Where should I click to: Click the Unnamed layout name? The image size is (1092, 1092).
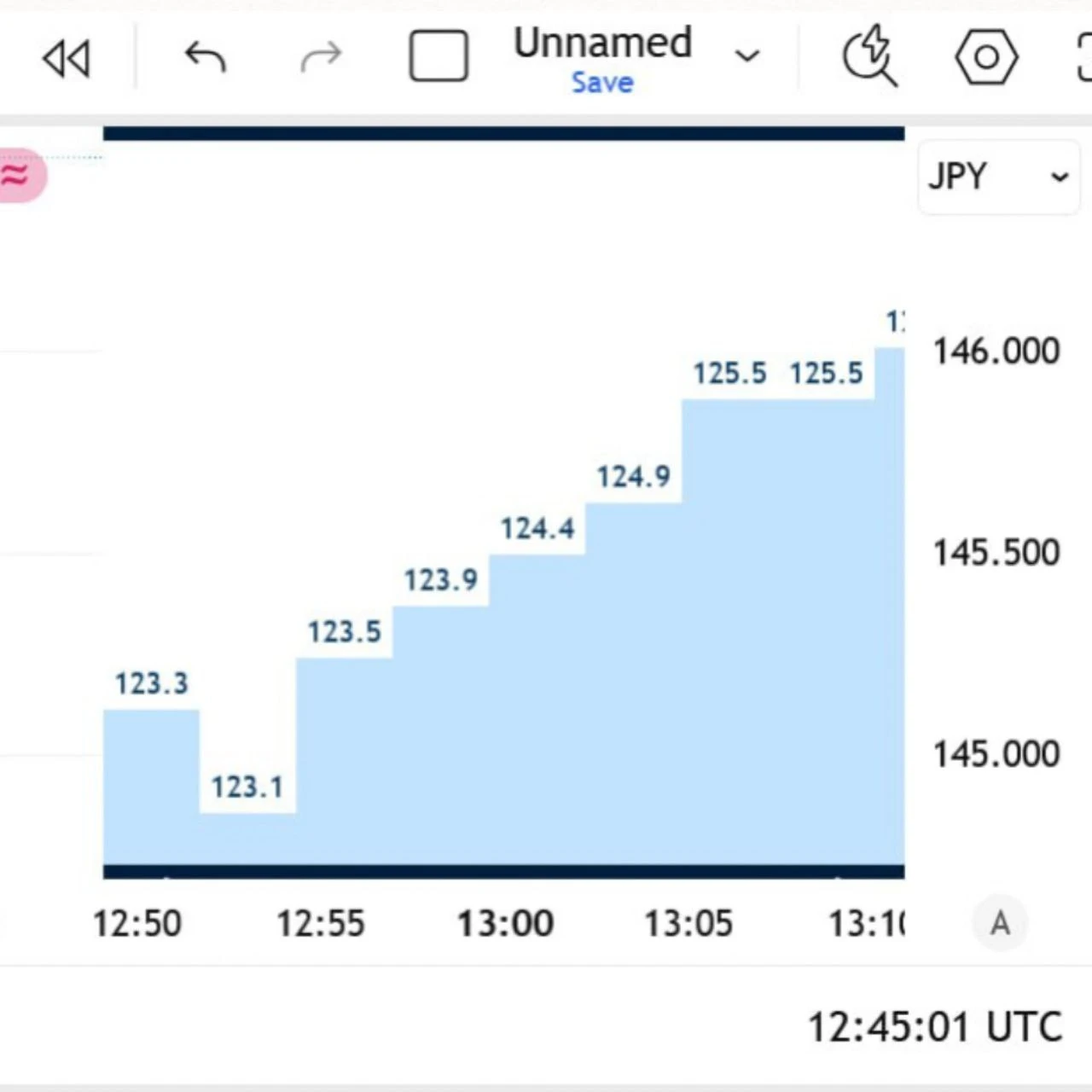tap(602, 42)
